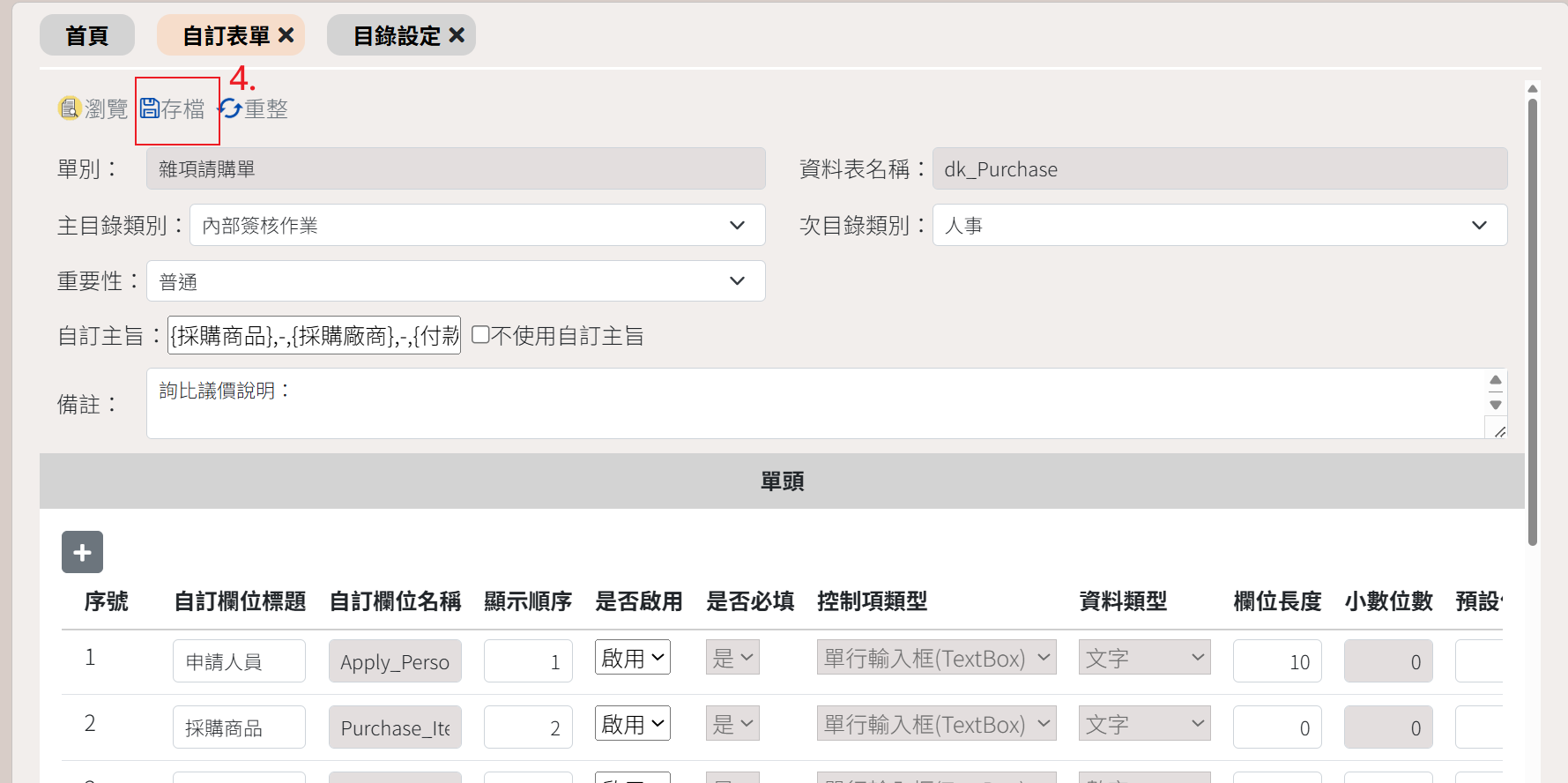1568x783 pixels.
Task: Open 是否啟用 dropdown for row 2
Action: 632,724
